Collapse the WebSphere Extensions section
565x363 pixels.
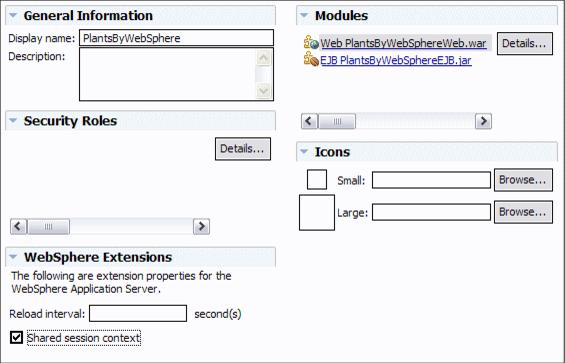13,257
